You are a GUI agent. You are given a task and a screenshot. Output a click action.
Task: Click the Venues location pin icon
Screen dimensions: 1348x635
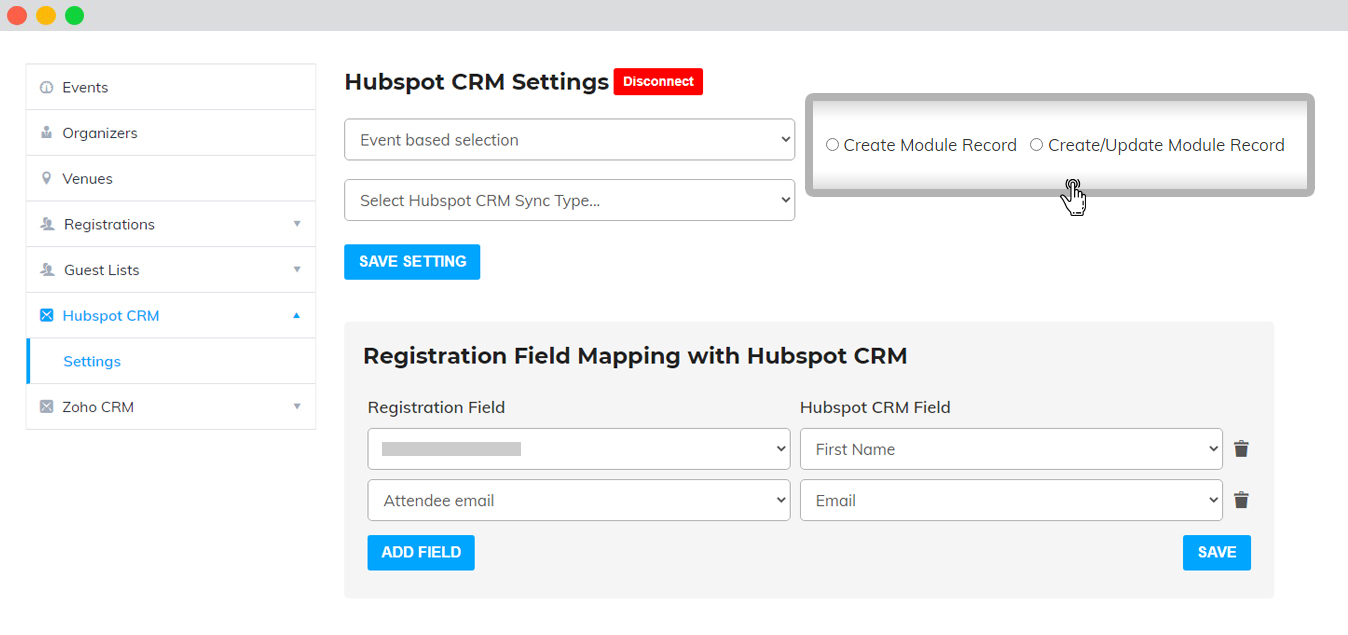(x=46, y=179)
